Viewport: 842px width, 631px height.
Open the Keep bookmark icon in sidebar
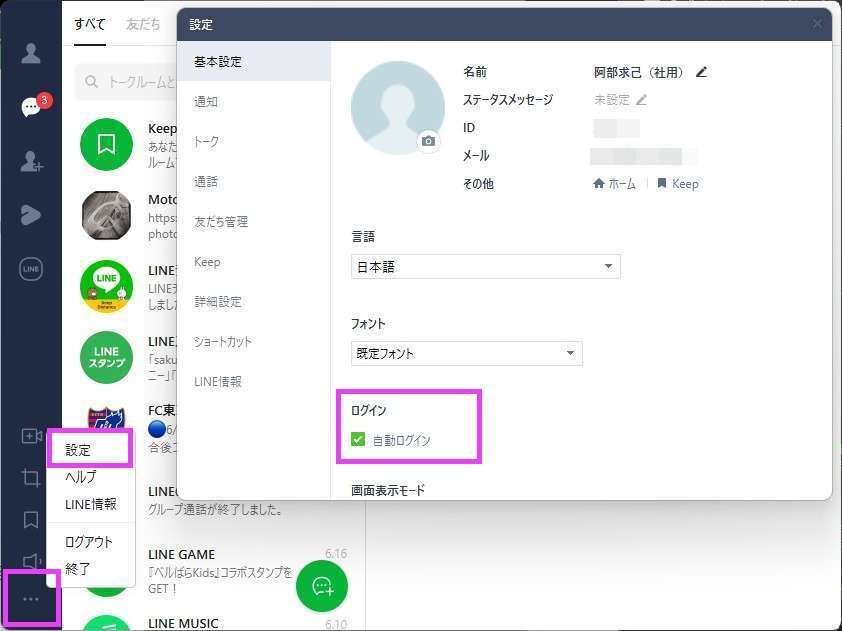31,519
